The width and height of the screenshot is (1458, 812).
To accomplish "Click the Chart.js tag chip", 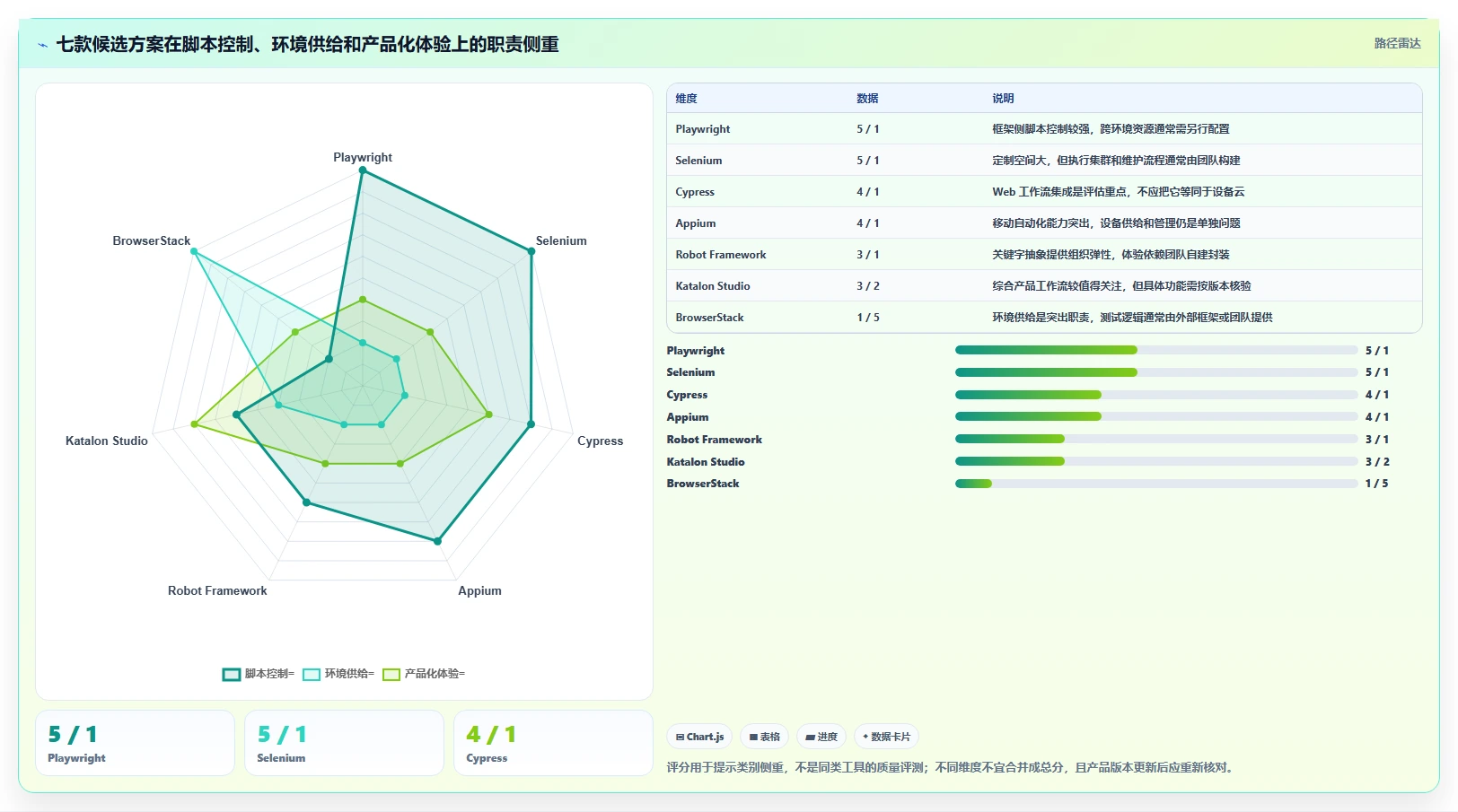I will 699,737.
